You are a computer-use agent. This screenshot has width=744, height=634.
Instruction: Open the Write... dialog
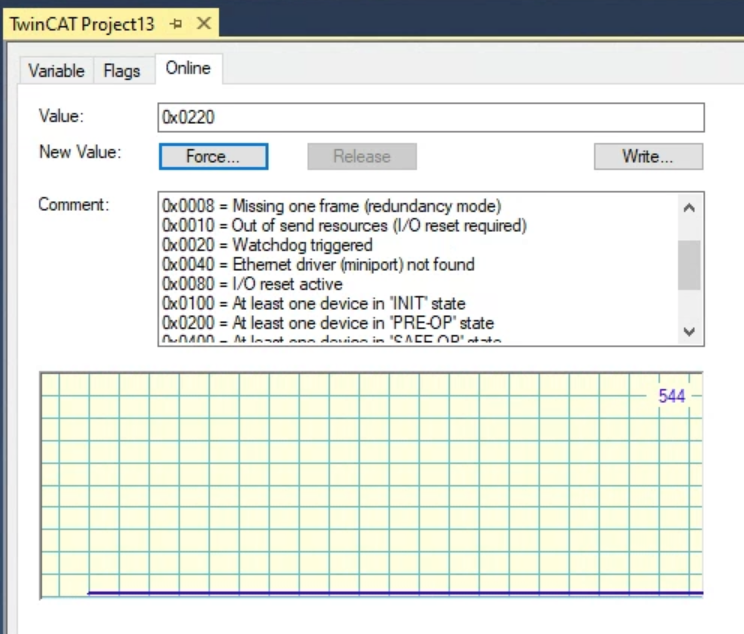pos(648,156)
